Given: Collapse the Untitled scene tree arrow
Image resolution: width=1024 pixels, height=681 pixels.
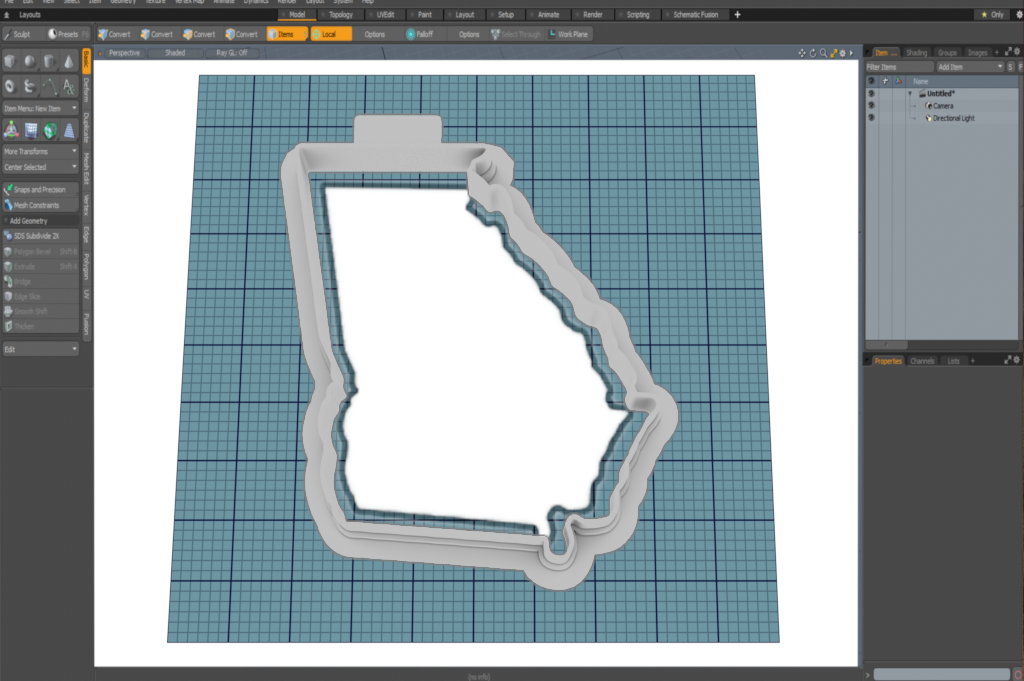Looking at the screenshot, I should [910, 93].
